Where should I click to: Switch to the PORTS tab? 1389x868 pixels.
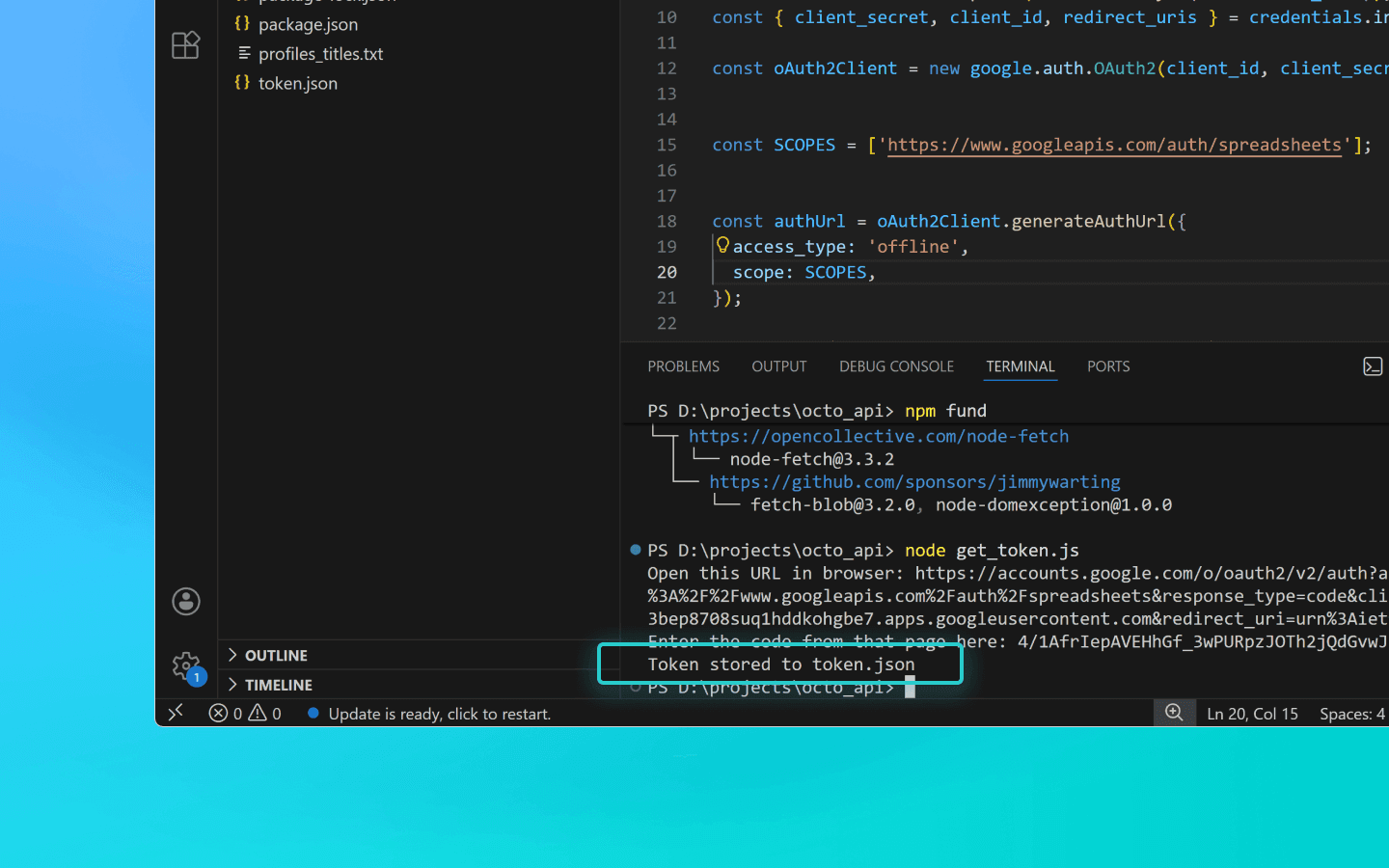(x=1108, y=366)
